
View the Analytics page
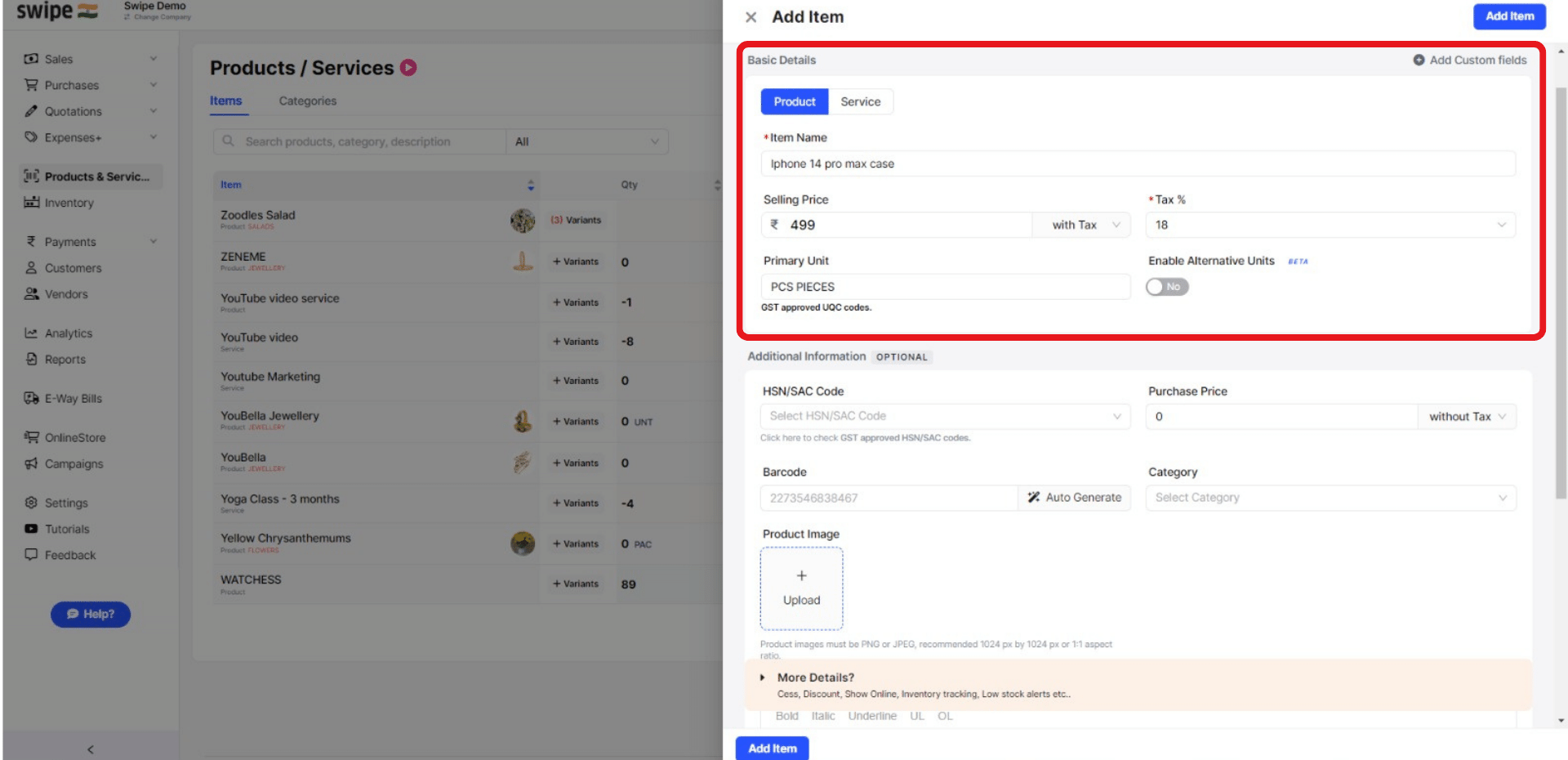click(x=69, y=333)
